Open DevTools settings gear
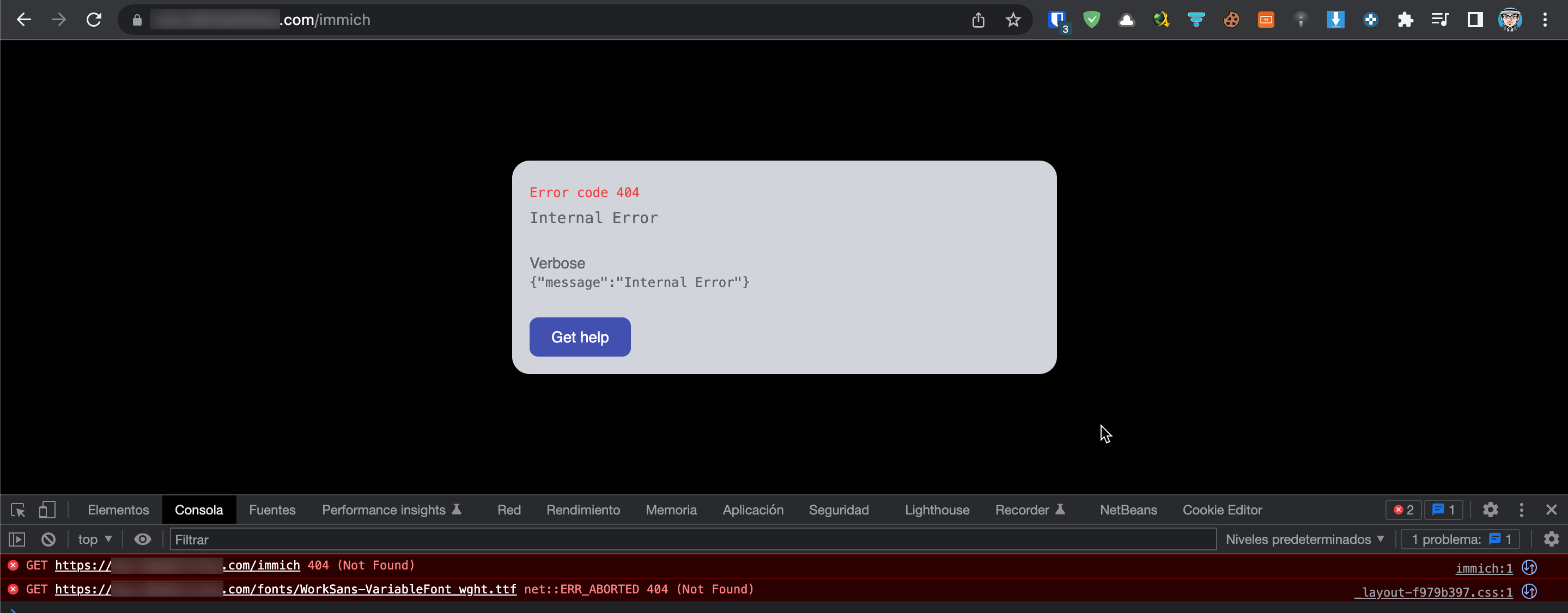1568x613 pixels. pyautogui.click(x=1491, y=510)
